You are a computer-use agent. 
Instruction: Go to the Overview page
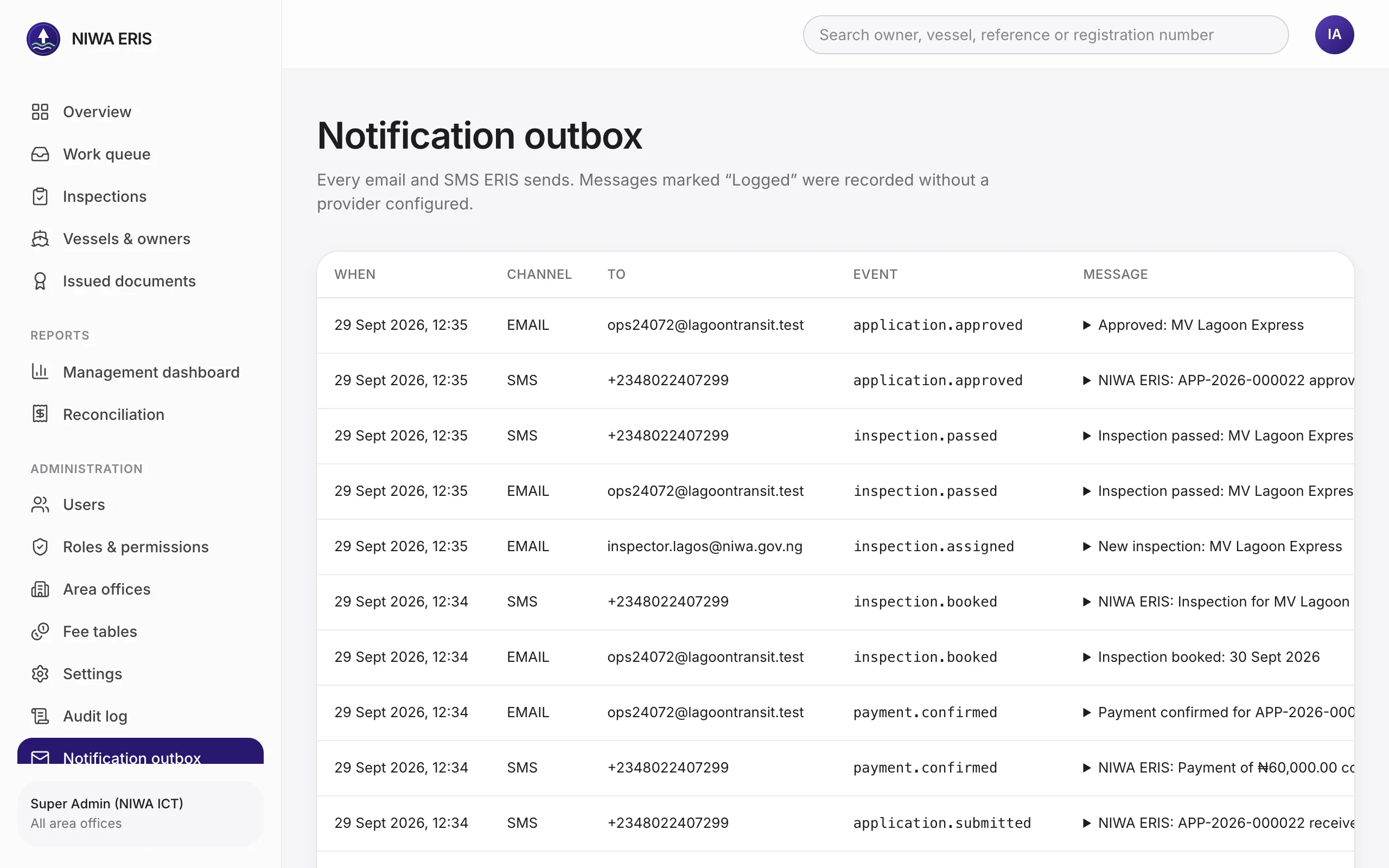click(x=141, y=112)
